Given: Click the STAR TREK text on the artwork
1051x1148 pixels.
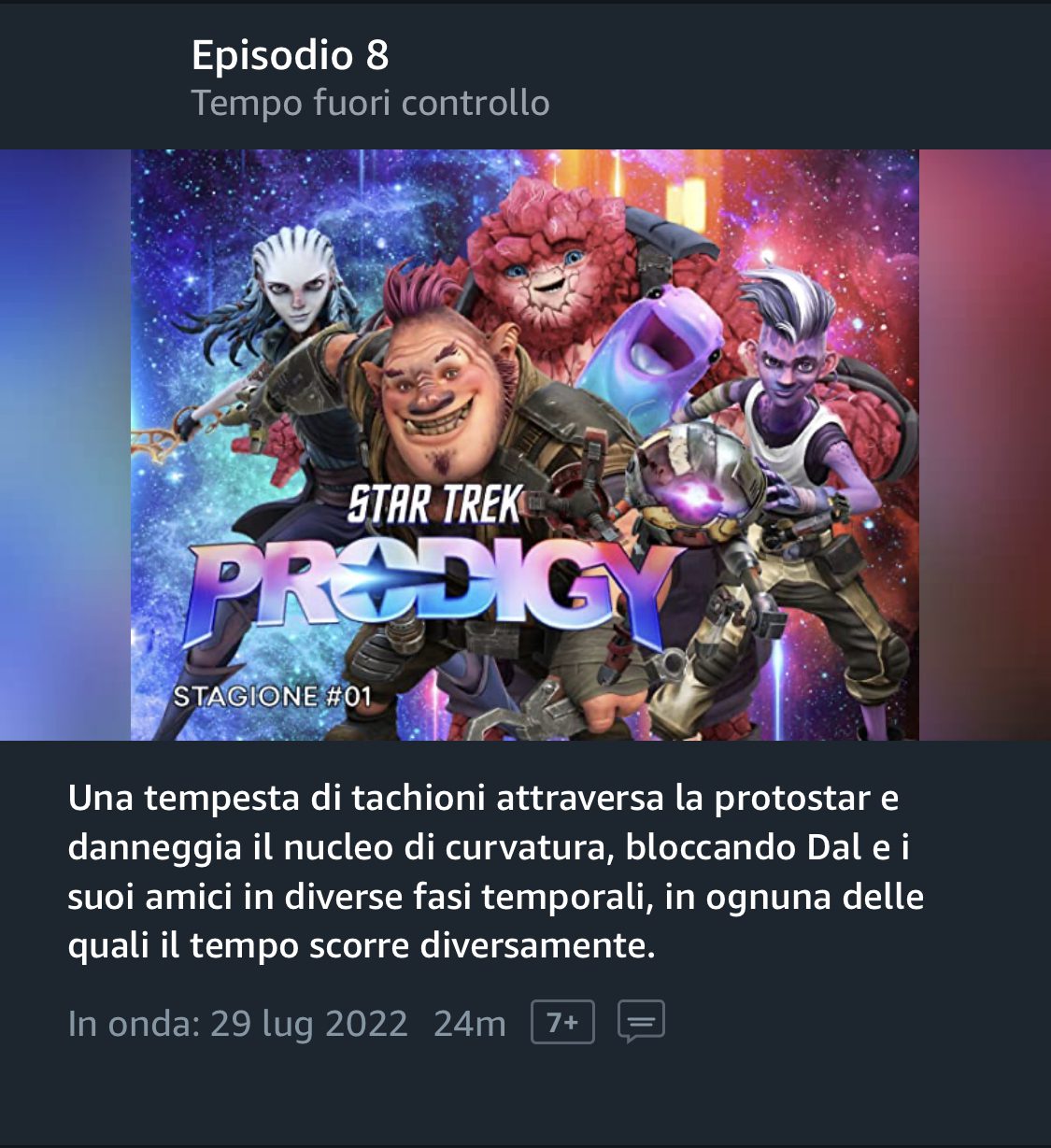Looking at the screenshot, I should [435, 505].
